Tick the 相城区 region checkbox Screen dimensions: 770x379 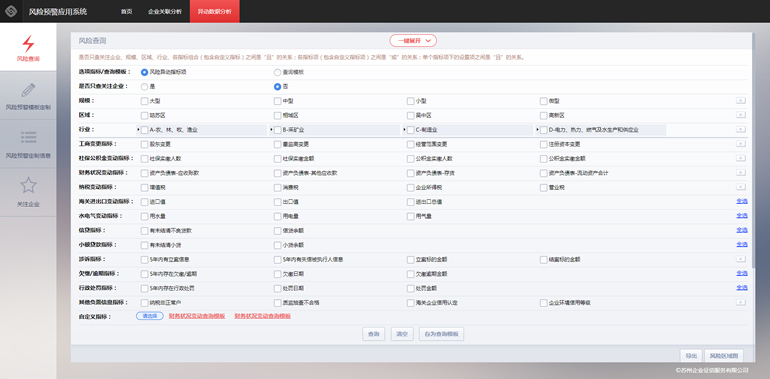277,115
